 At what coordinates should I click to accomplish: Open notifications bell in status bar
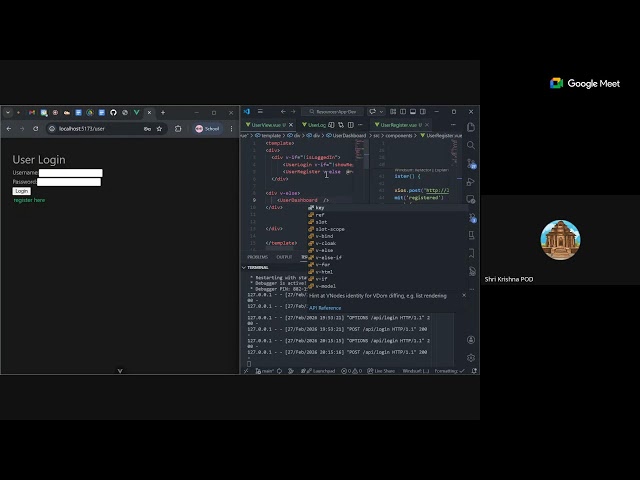(474, 371)
